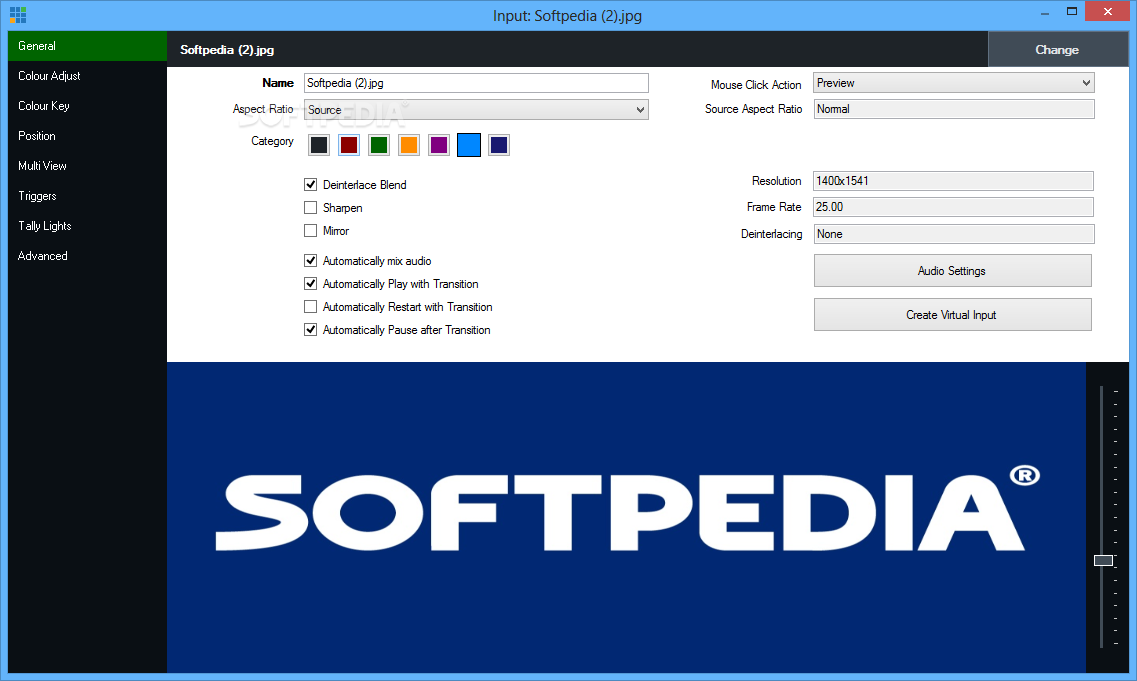Click the Resolution field showing 1400x1541
This screenshot has height=681, width=1137.
[x=953, y=181]
